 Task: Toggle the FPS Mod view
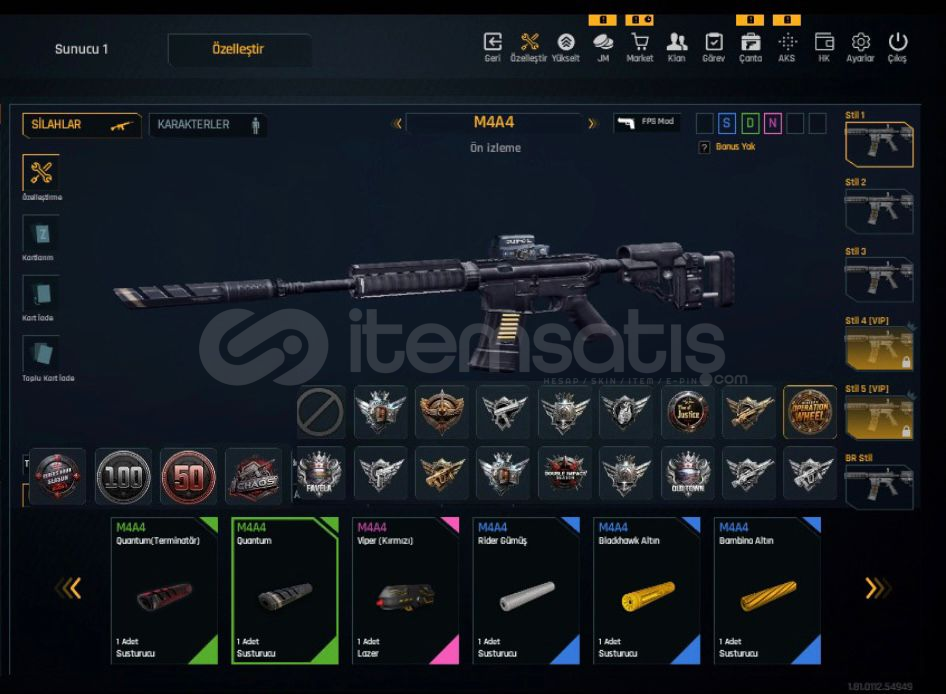pos(647,123)
